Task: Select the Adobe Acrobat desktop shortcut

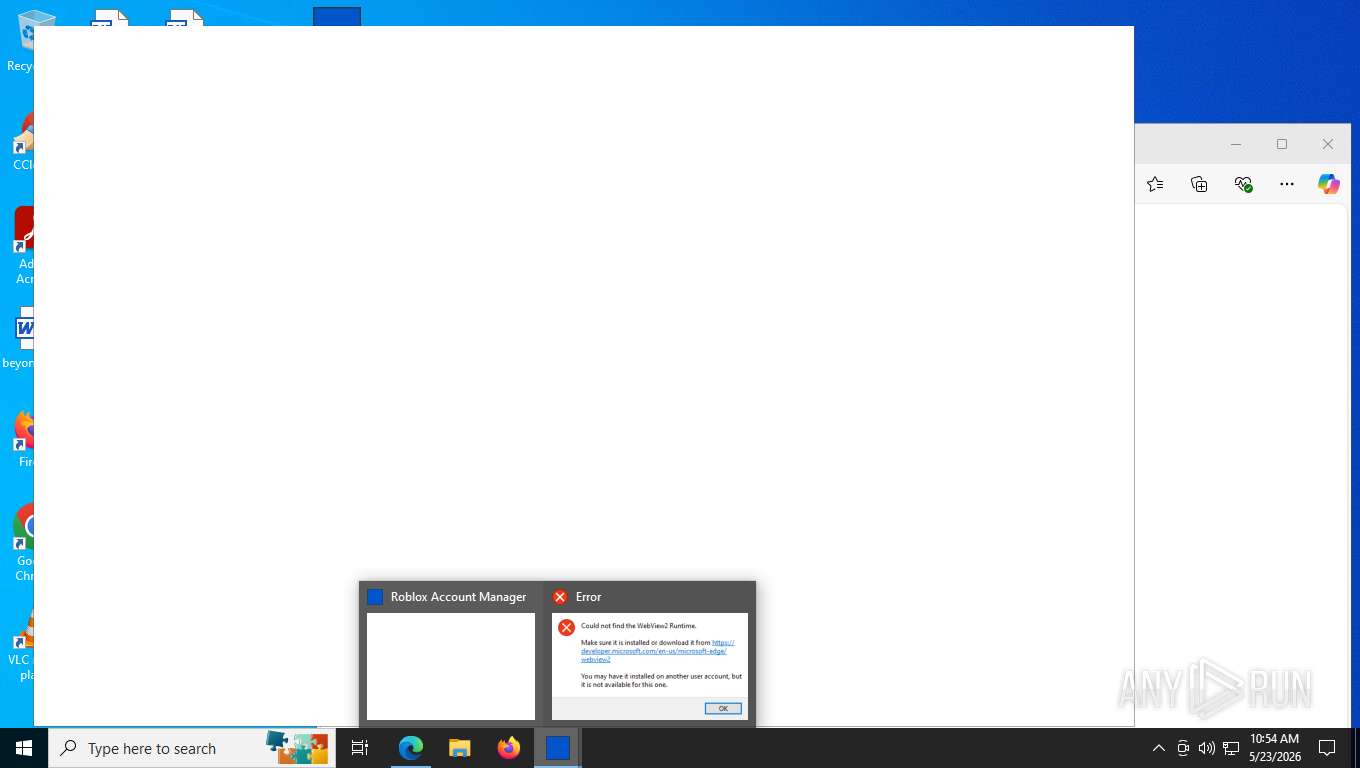Action: click(x=22, y=246)
